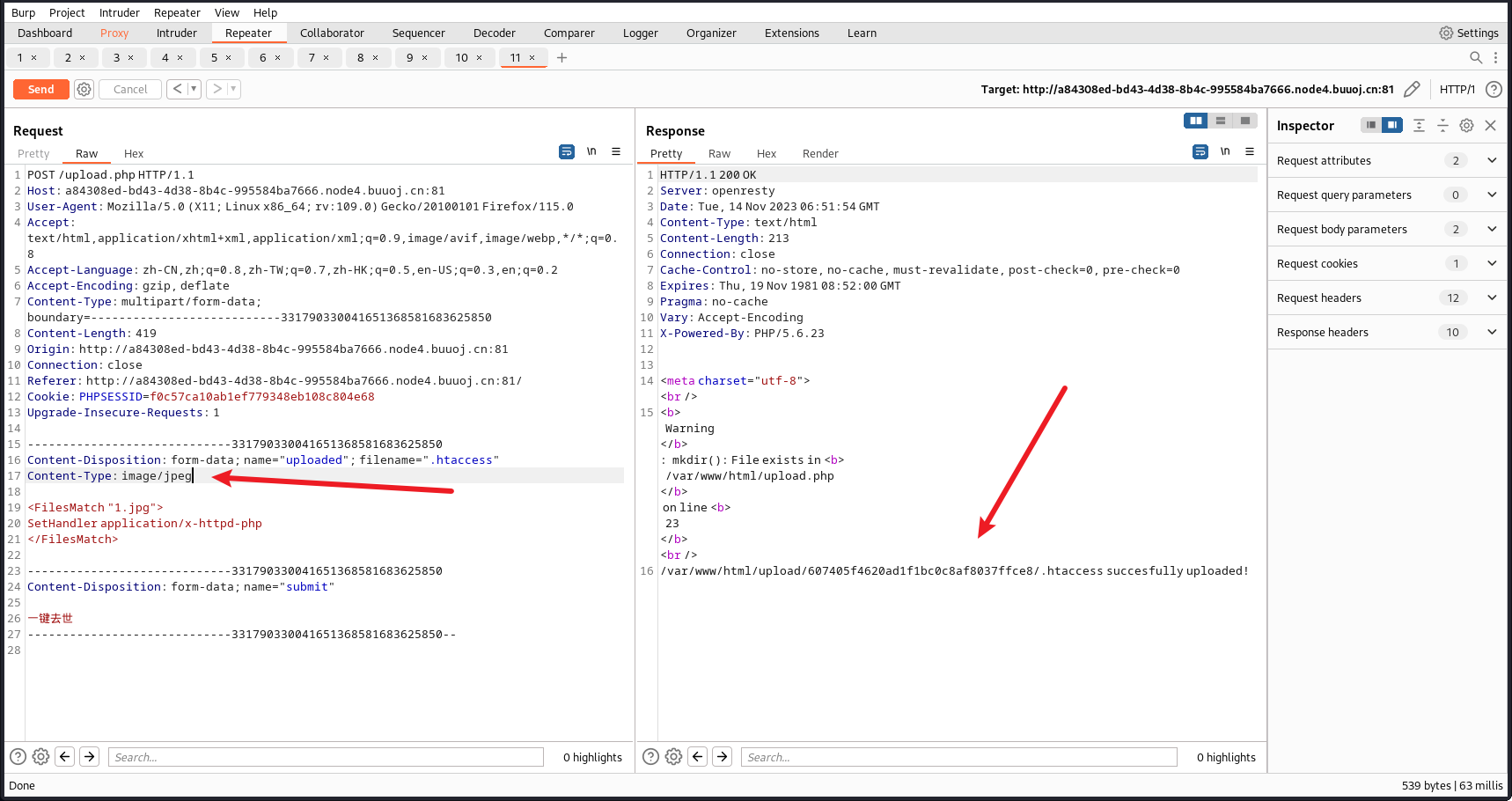Open the Proxy tool tab

[114, 33]
